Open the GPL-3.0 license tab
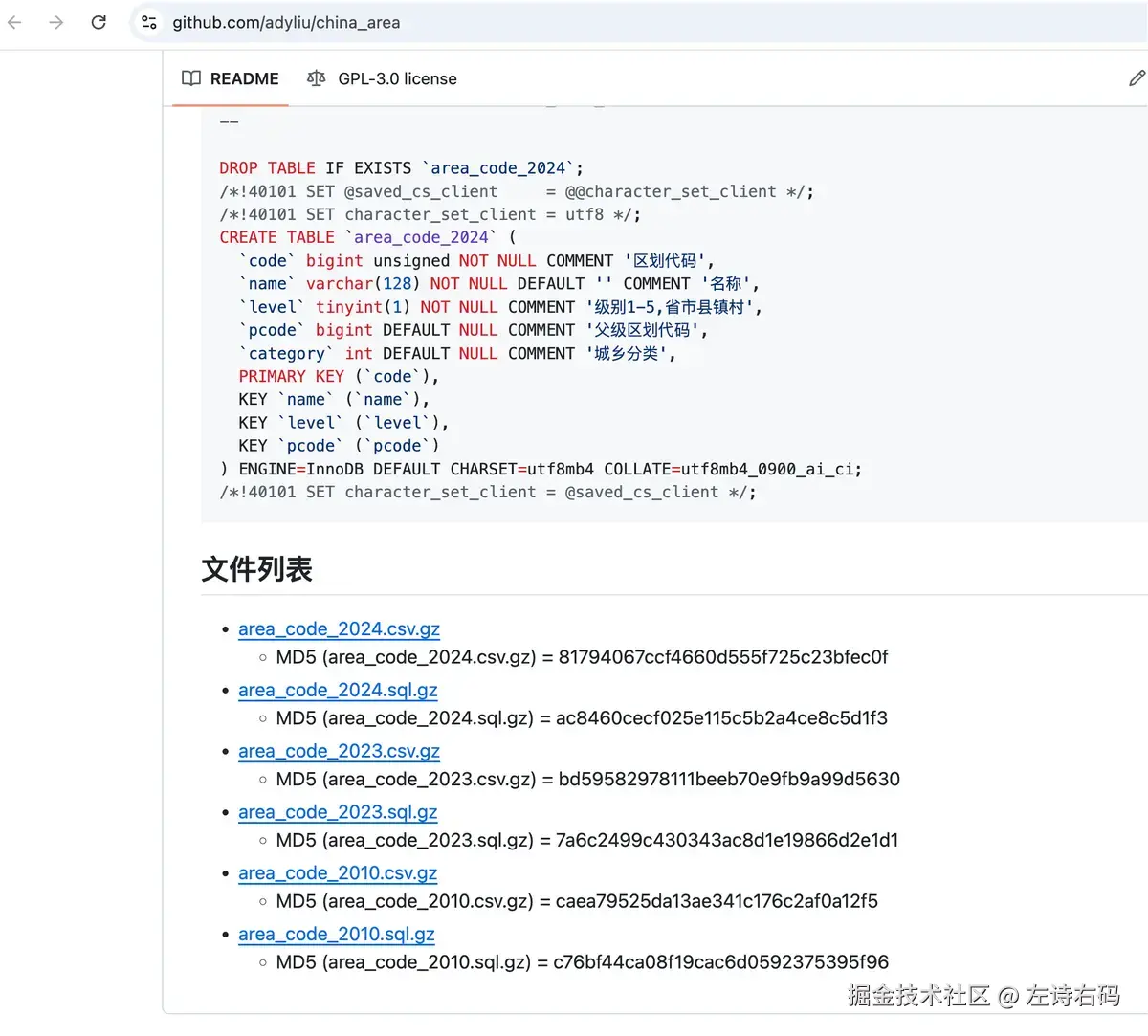The height and width of the screenshot is (1036, 1148). pyautogui.click(x=397, y=78)
